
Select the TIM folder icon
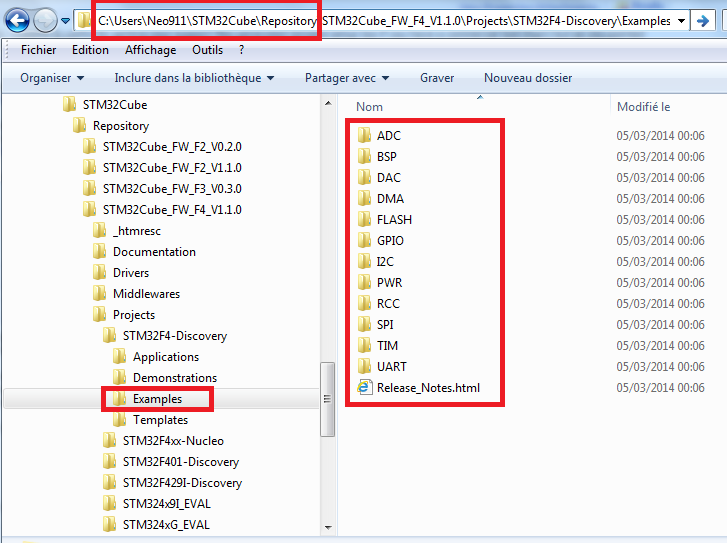tap(364, 345)
